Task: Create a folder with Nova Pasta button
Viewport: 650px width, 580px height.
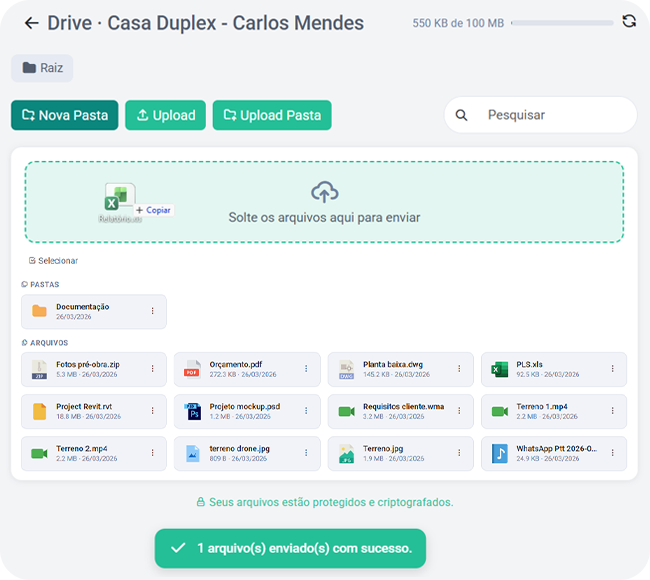Action: pos(65,115)
